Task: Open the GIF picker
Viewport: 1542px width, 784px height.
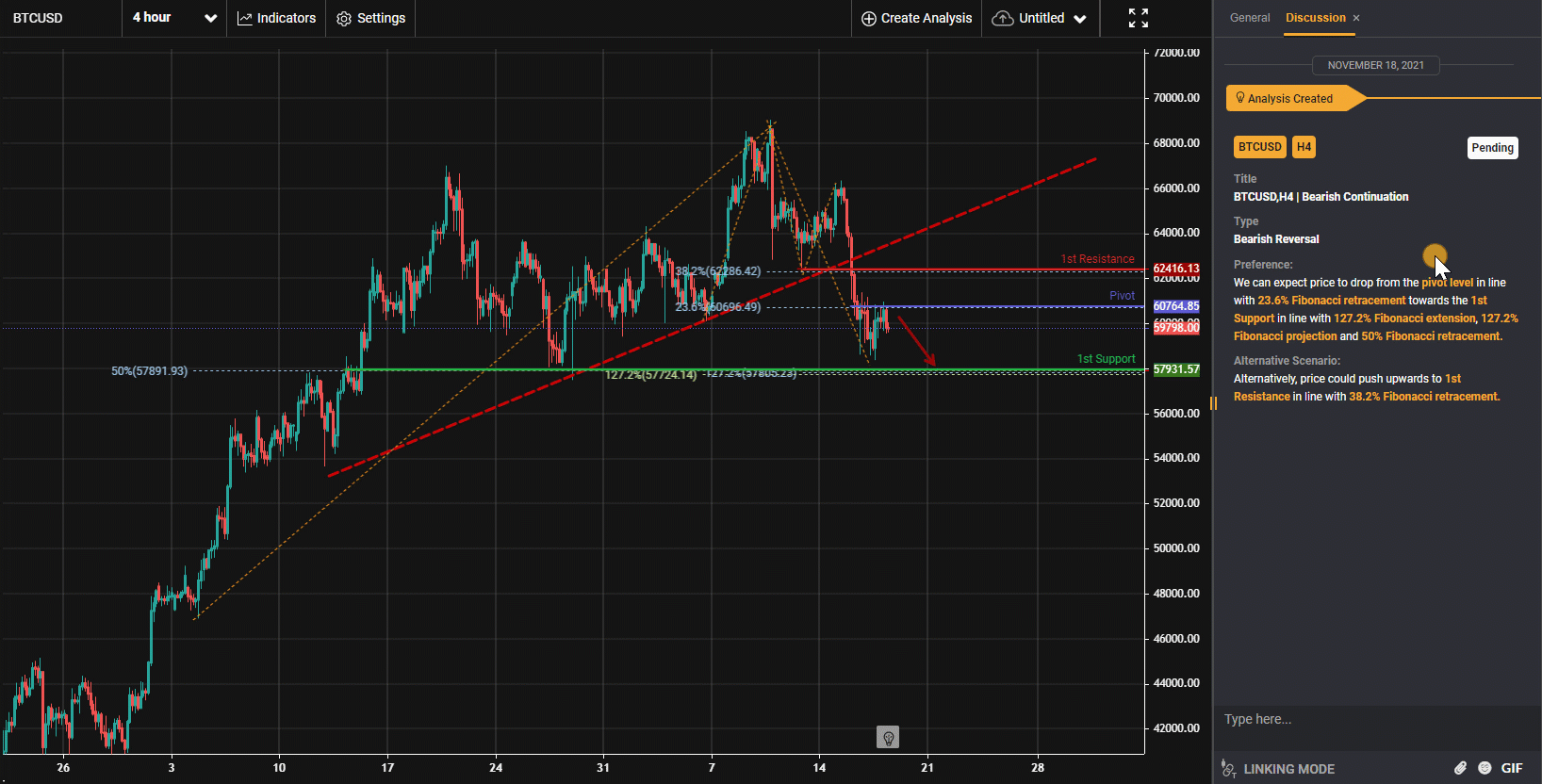Action: (1512, 768)
